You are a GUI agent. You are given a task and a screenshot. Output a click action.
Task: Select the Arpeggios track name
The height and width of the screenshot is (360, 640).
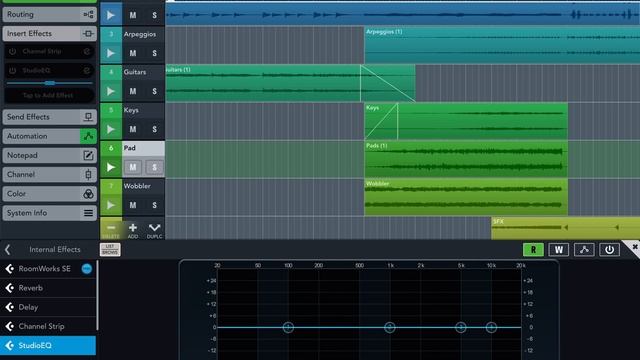[x=140, y=34]
